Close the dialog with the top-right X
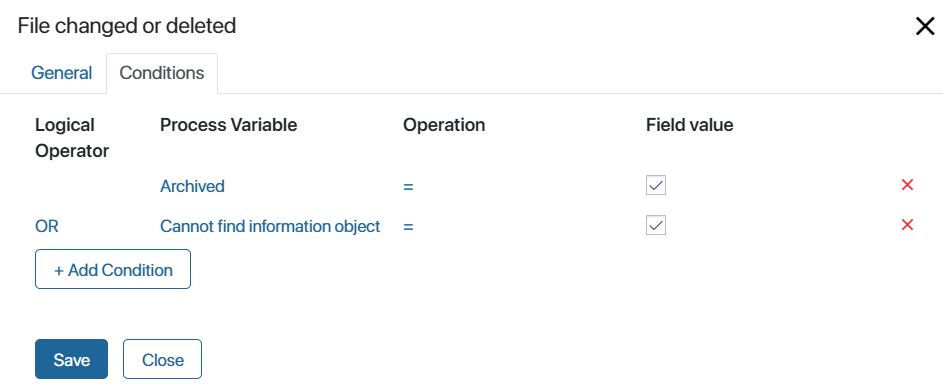Screen dimensions: 943x384 [x=925, y=26]
